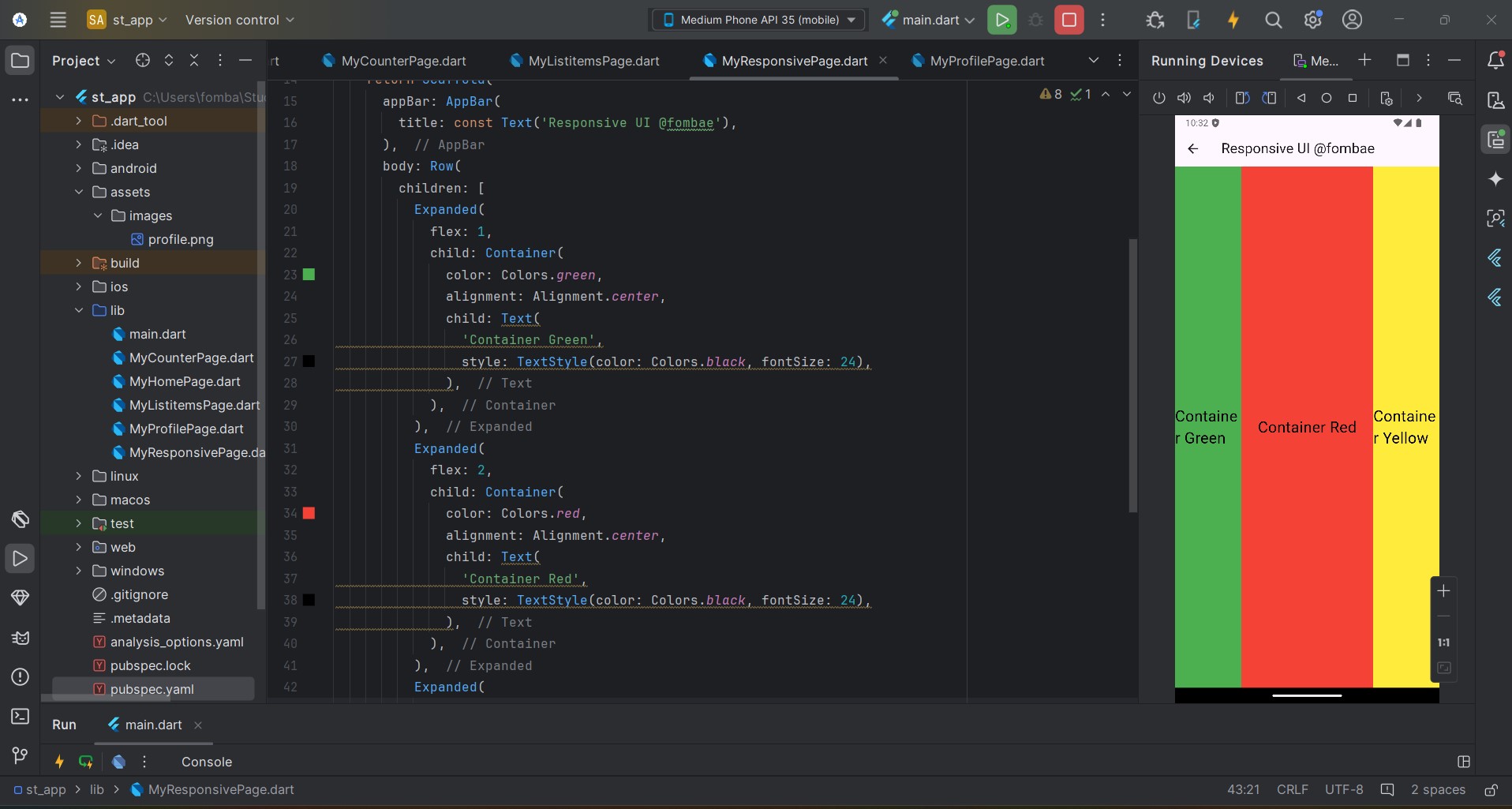Click the green Run button
The image size is (1512, 809).
tap(1001, 20)
